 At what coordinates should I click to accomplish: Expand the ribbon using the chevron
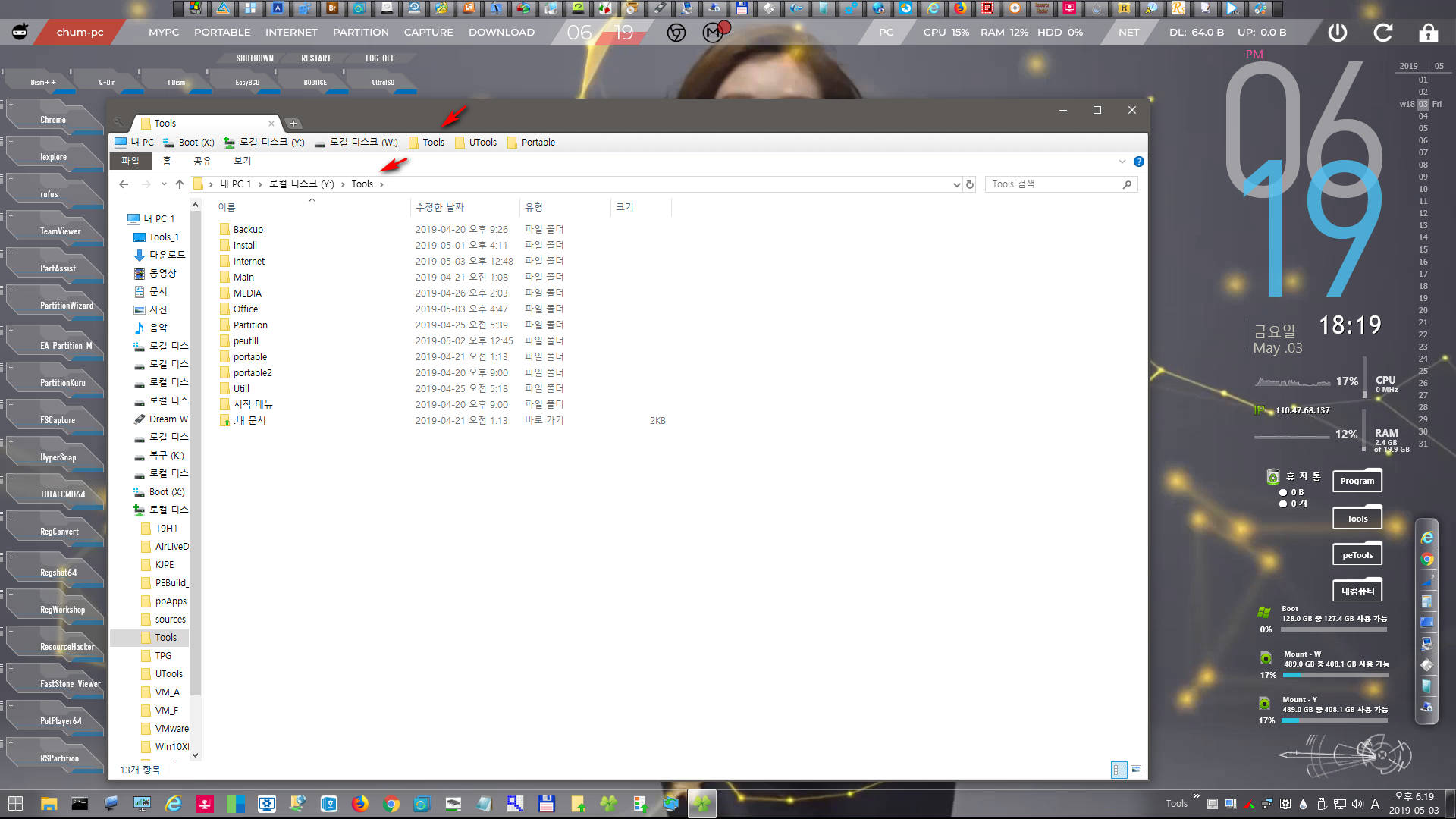pyautogui.click(x=1122, y=162)
